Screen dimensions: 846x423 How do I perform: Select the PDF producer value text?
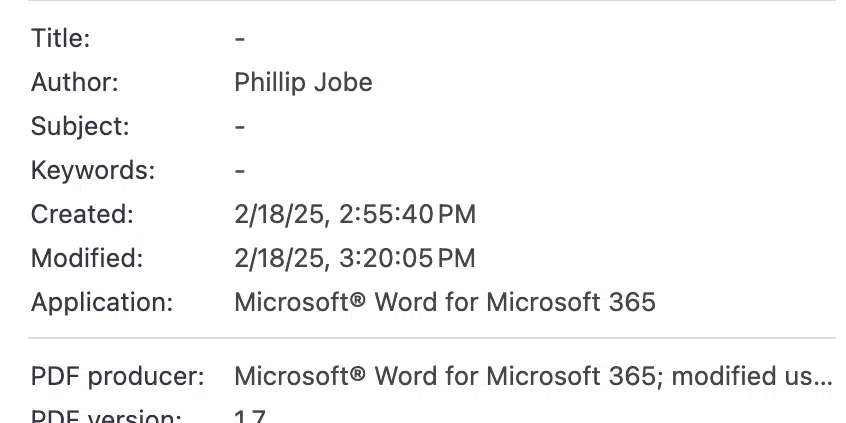534,377
